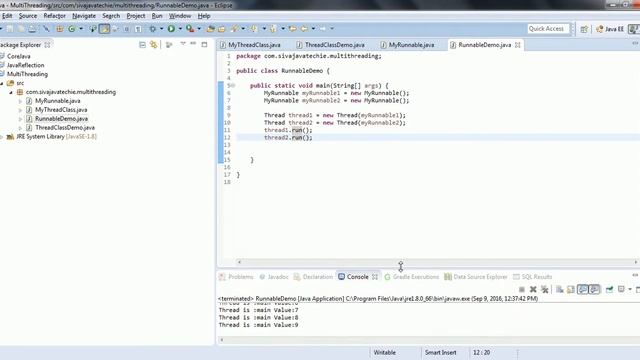Open the New Java Class dropdown arrow
This screenshot has height=360, width=640.
(x=81, y=29)
